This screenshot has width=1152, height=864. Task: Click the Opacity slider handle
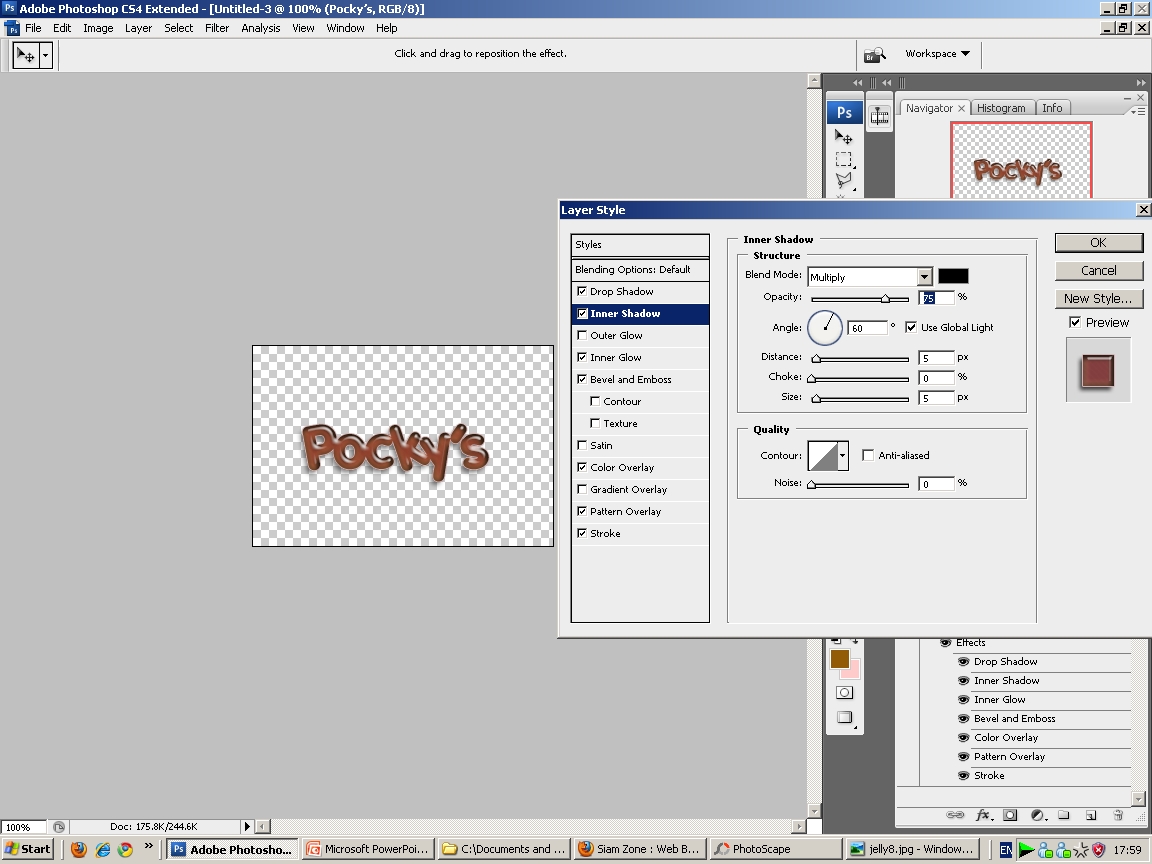(885, 298)
